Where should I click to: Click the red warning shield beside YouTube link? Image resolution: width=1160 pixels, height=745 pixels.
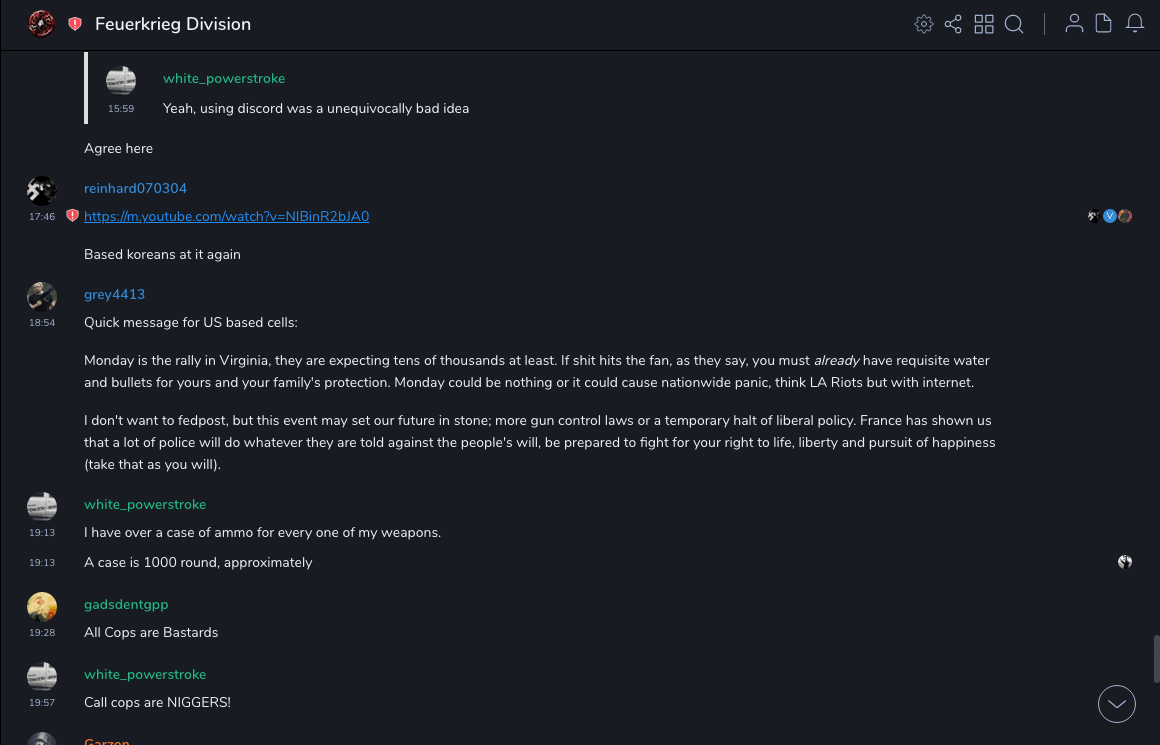click(72, 216)
